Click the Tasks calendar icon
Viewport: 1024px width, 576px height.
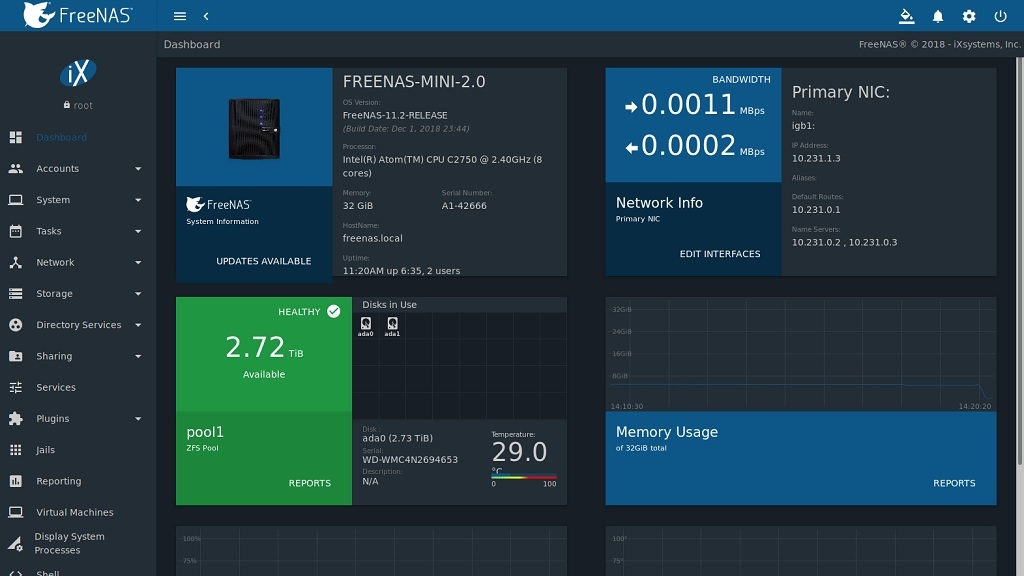point(16,231)
